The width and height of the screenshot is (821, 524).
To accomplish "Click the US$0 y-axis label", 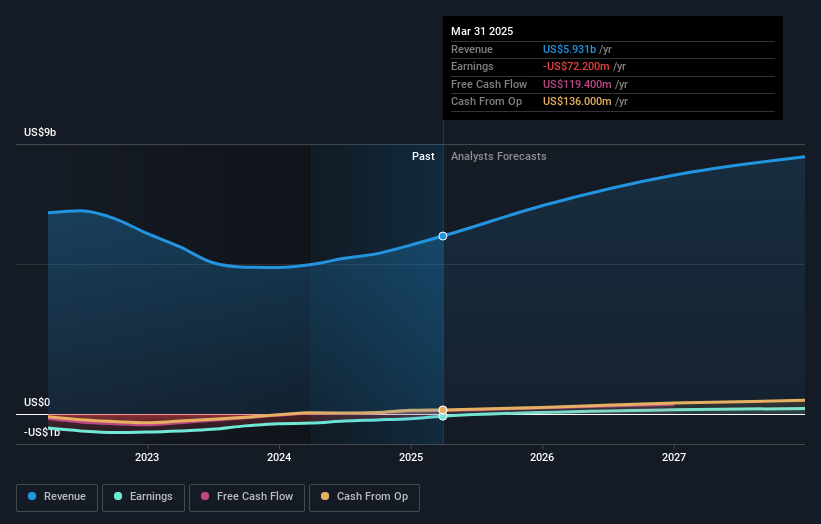I will (x=37, y=402).
